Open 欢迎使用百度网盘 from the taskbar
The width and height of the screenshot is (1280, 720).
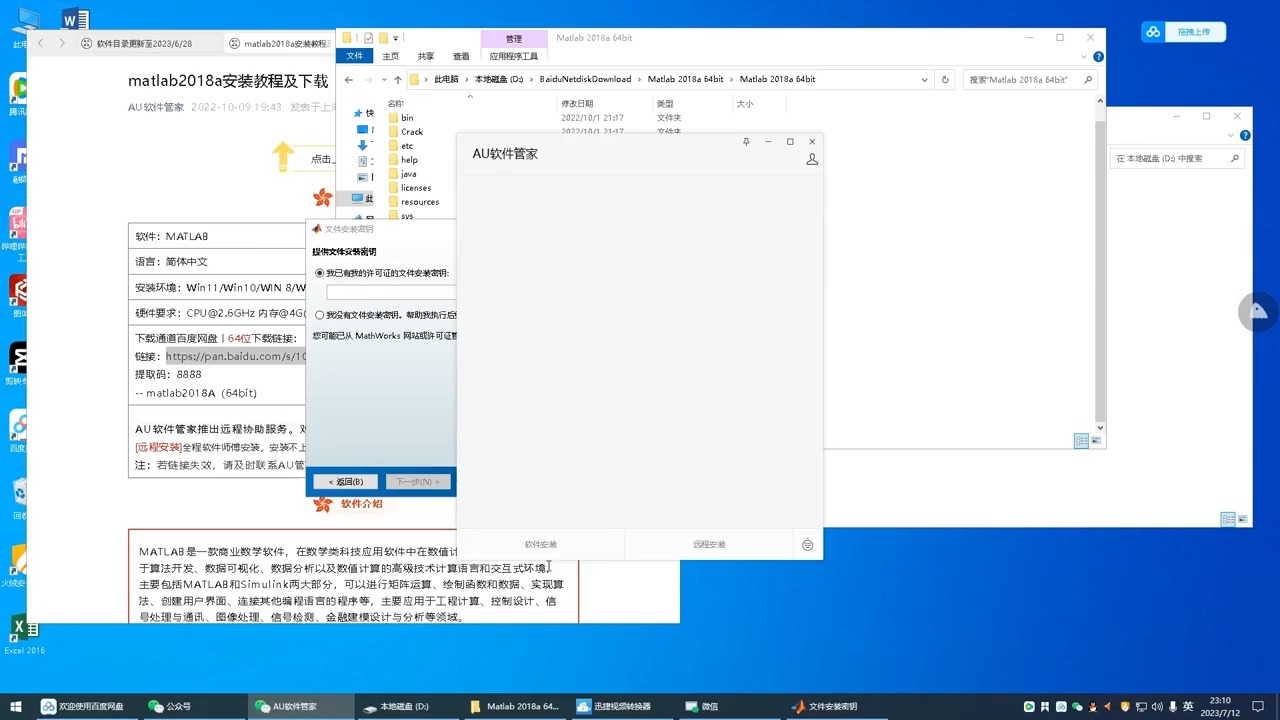(86, 706)
